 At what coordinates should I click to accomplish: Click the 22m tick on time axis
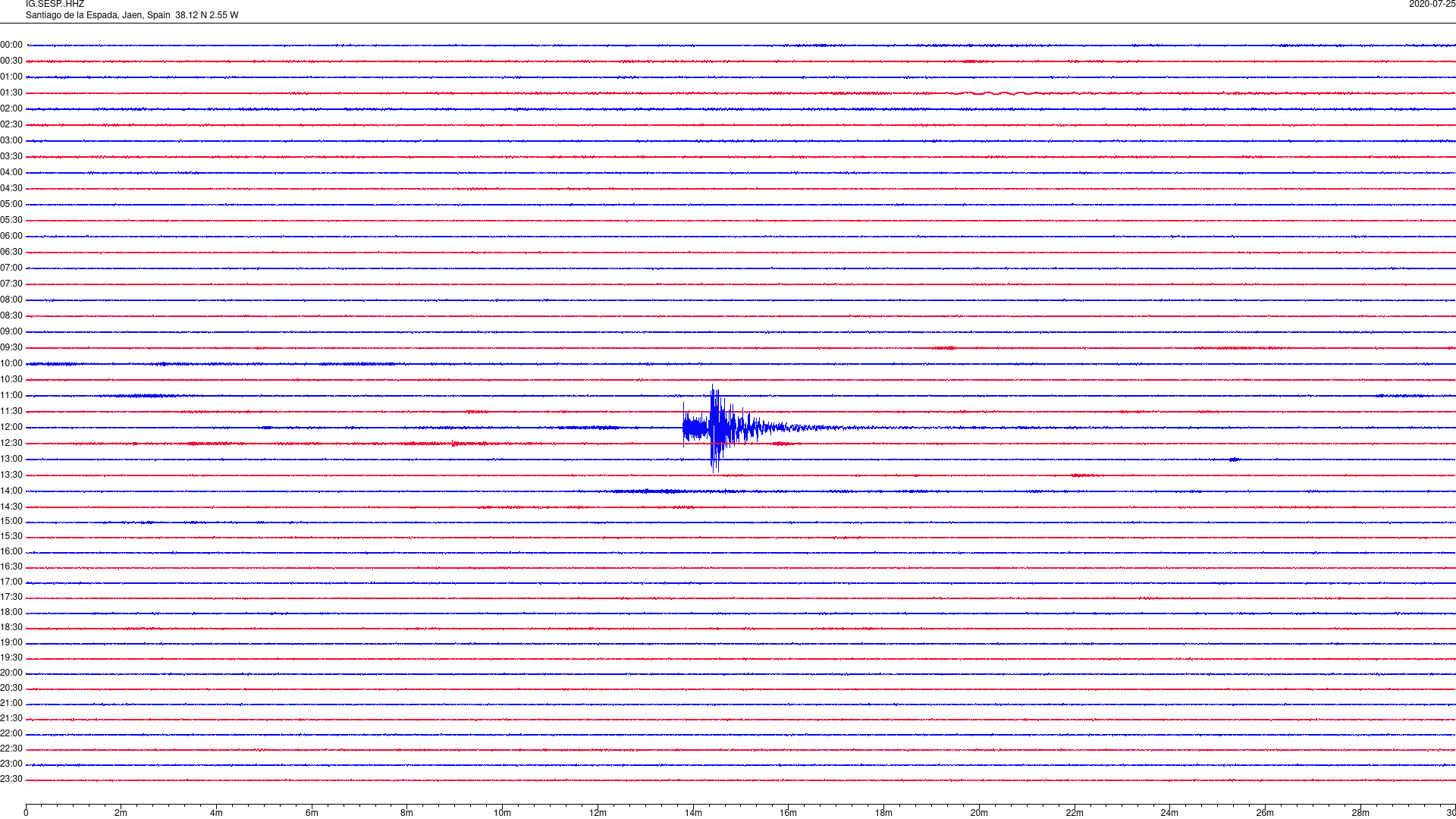click(1075, 813)
